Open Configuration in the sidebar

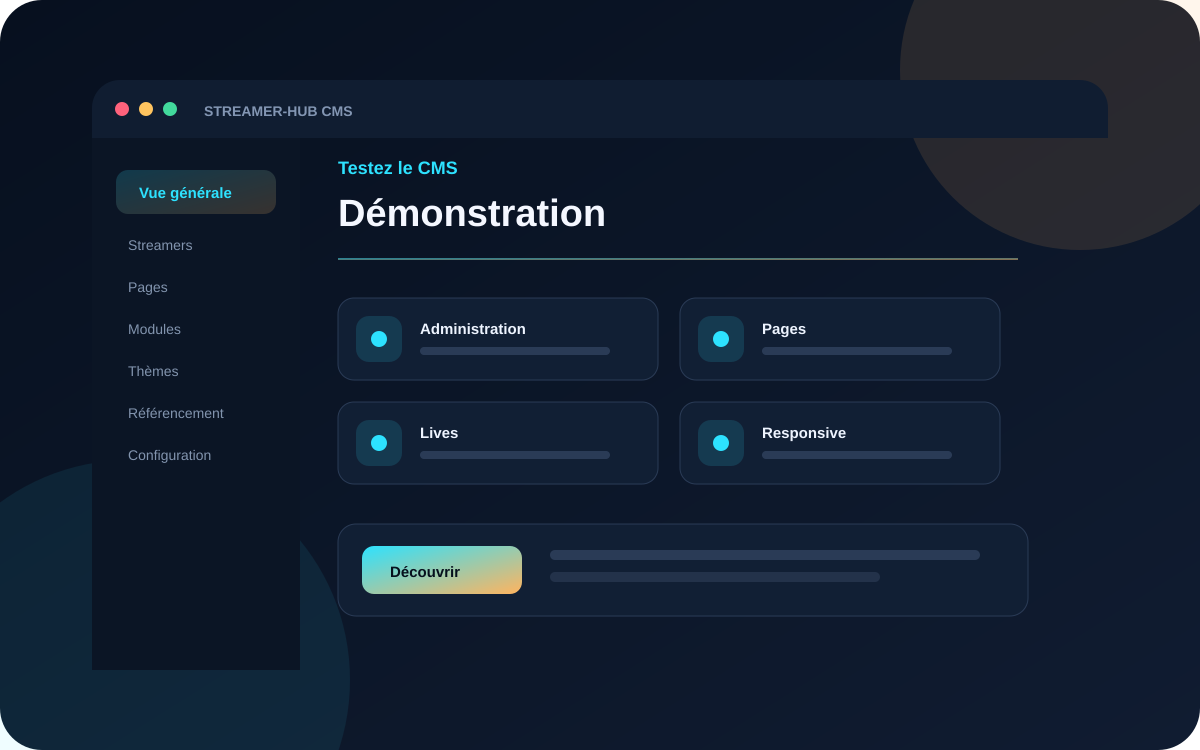click(169, 455)
